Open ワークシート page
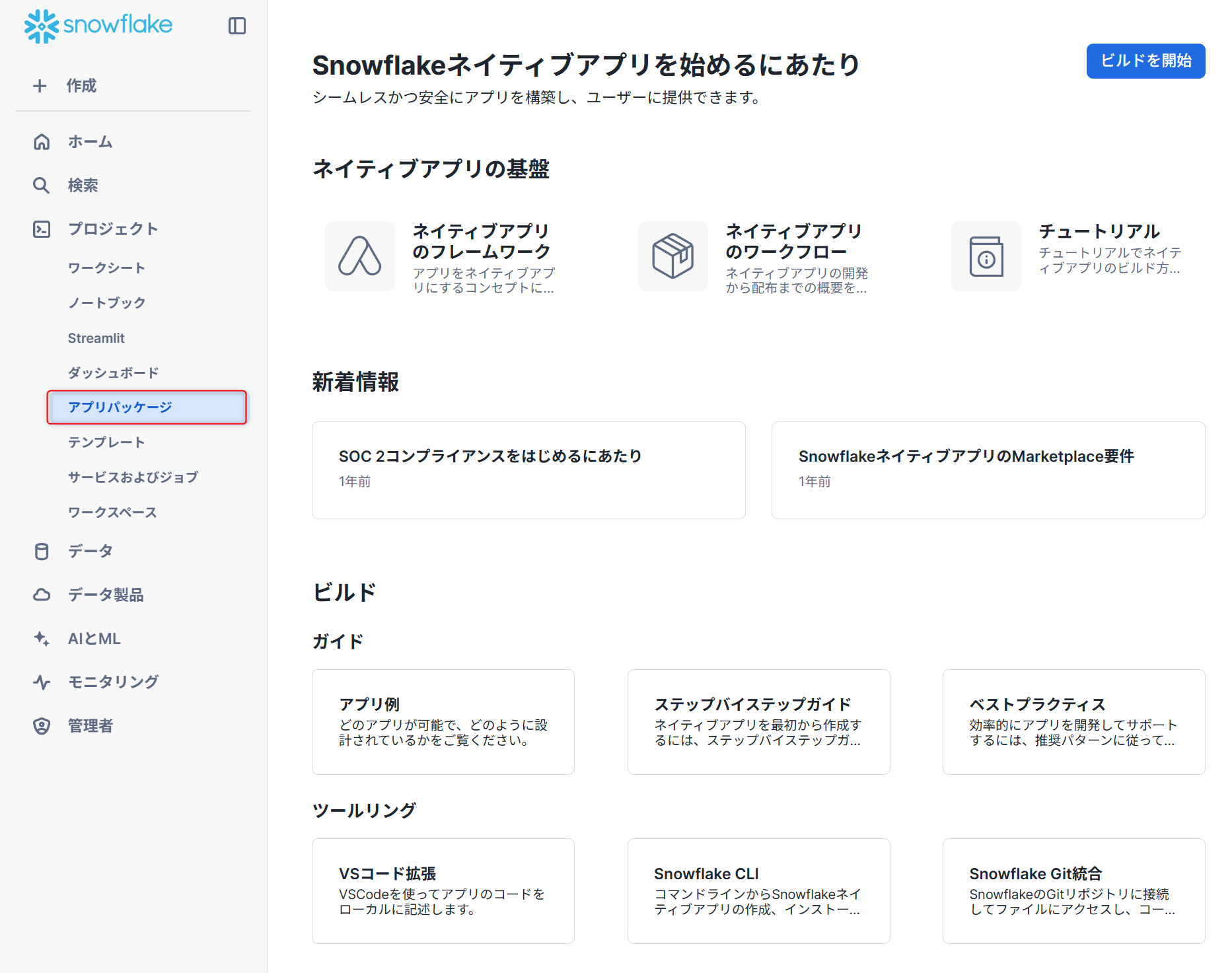Viewport: 1232px width, 973px height. [107, 268]
